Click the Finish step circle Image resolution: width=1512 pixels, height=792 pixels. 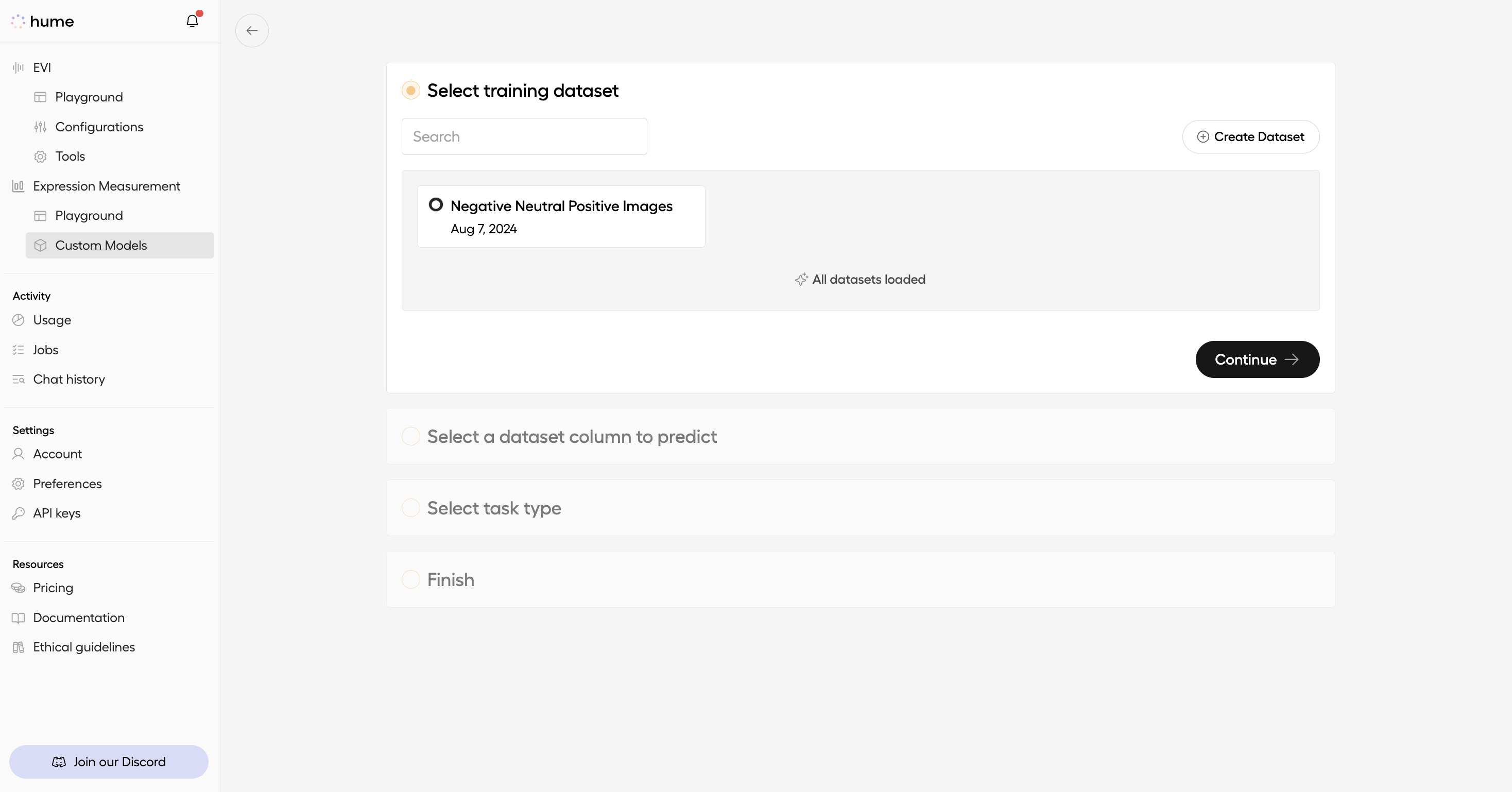[411, 579]
